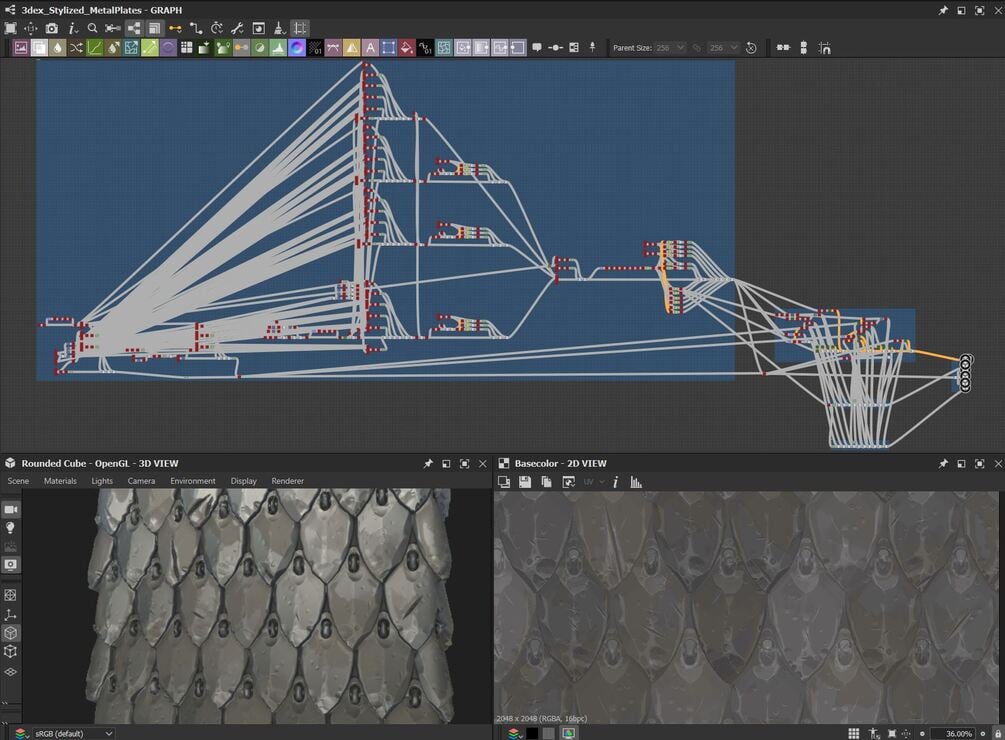Image resolution: width=1005 pixels, height=740 pixels.
Task: Open the Renderer menu in 3D view
Action: click(287, 481)
